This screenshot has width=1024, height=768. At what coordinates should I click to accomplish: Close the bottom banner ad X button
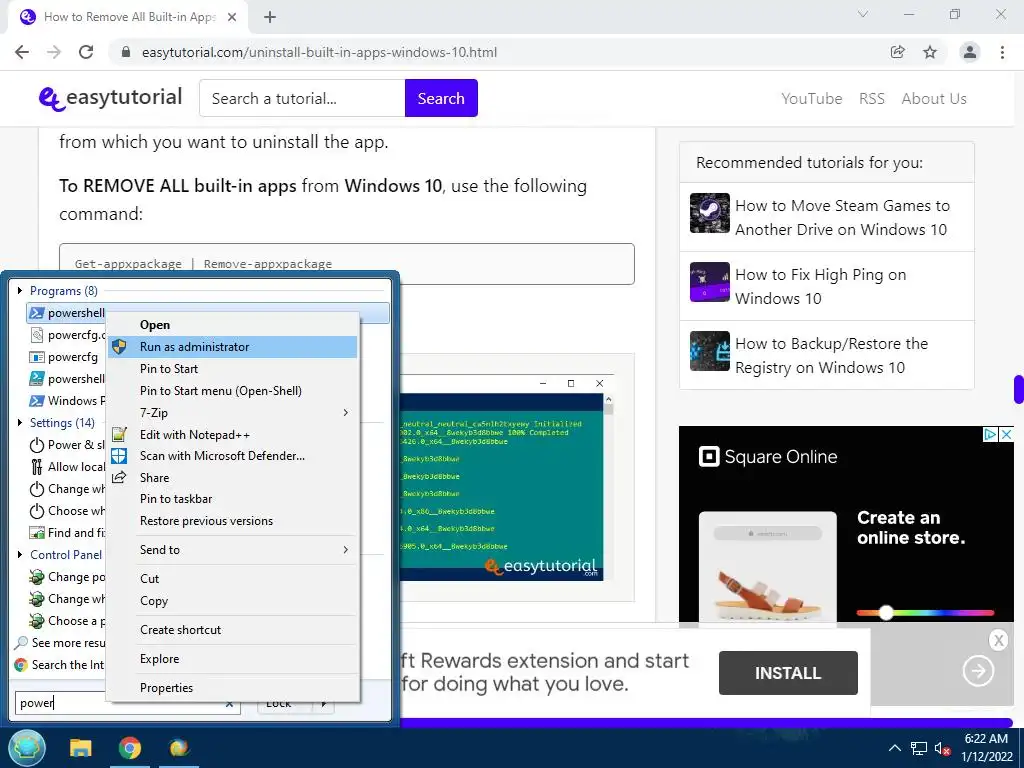tap(998, 641)
